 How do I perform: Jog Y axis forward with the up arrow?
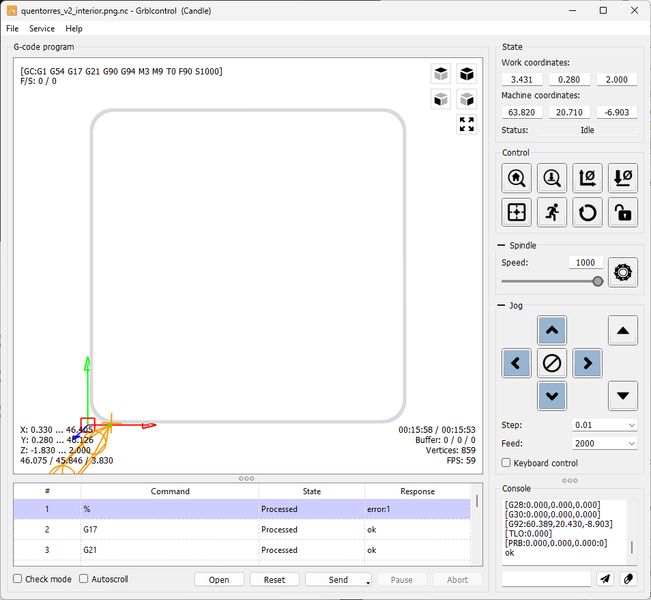point(552,331)
